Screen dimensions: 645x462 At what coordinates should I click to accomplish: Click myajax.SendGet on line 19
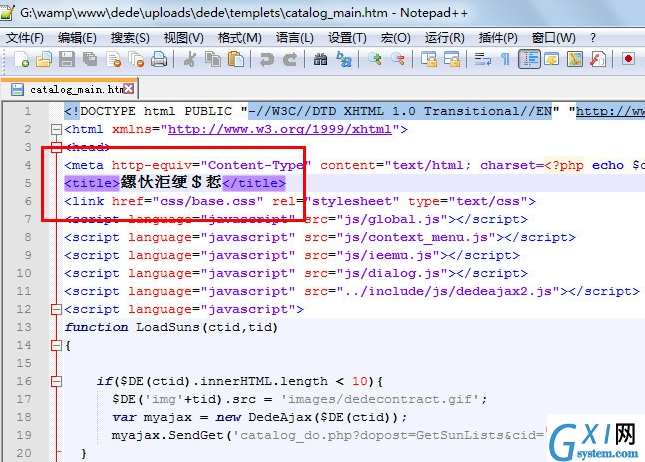[x=167, y=435]
